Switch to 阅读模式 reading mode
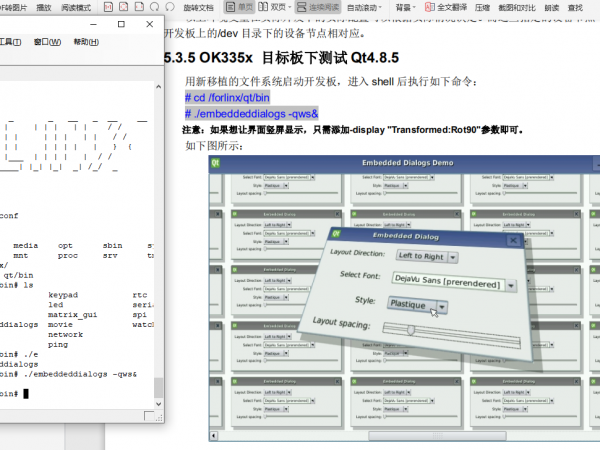This screenshot has height=450, width=600. pos(77,6)
